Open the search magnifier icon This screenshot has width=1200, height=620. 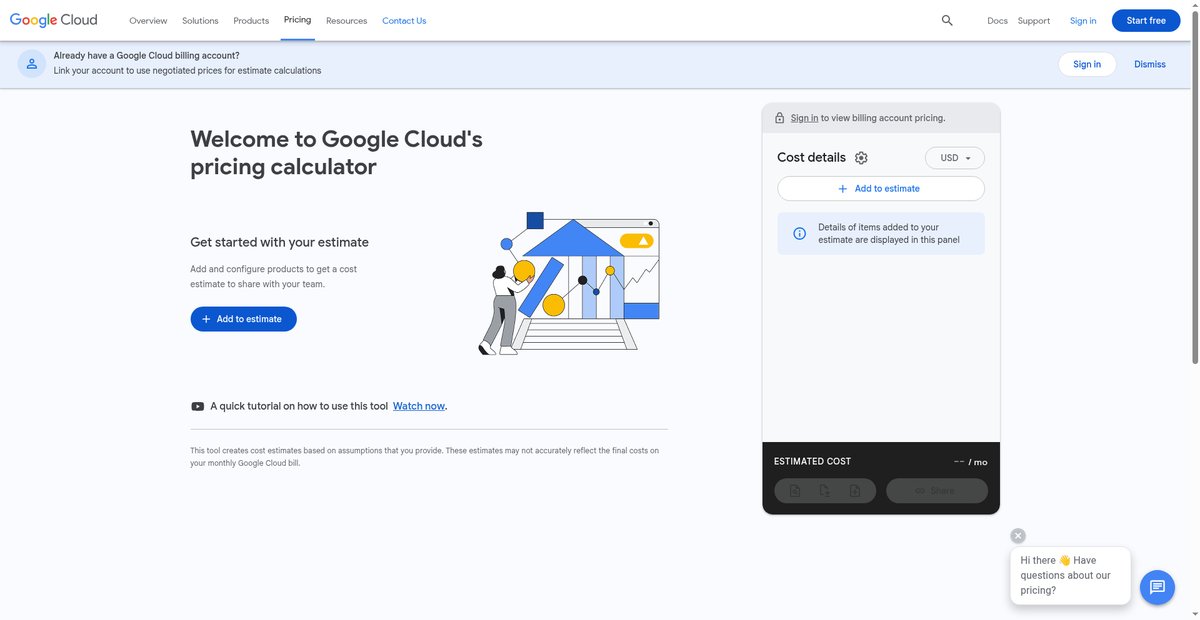947,20
